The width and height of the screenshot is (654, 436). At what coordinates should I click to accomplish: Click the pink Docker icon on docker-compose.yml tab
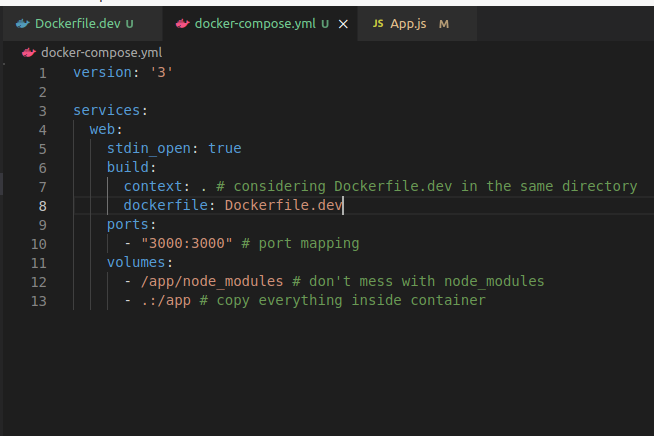[182, 24]
